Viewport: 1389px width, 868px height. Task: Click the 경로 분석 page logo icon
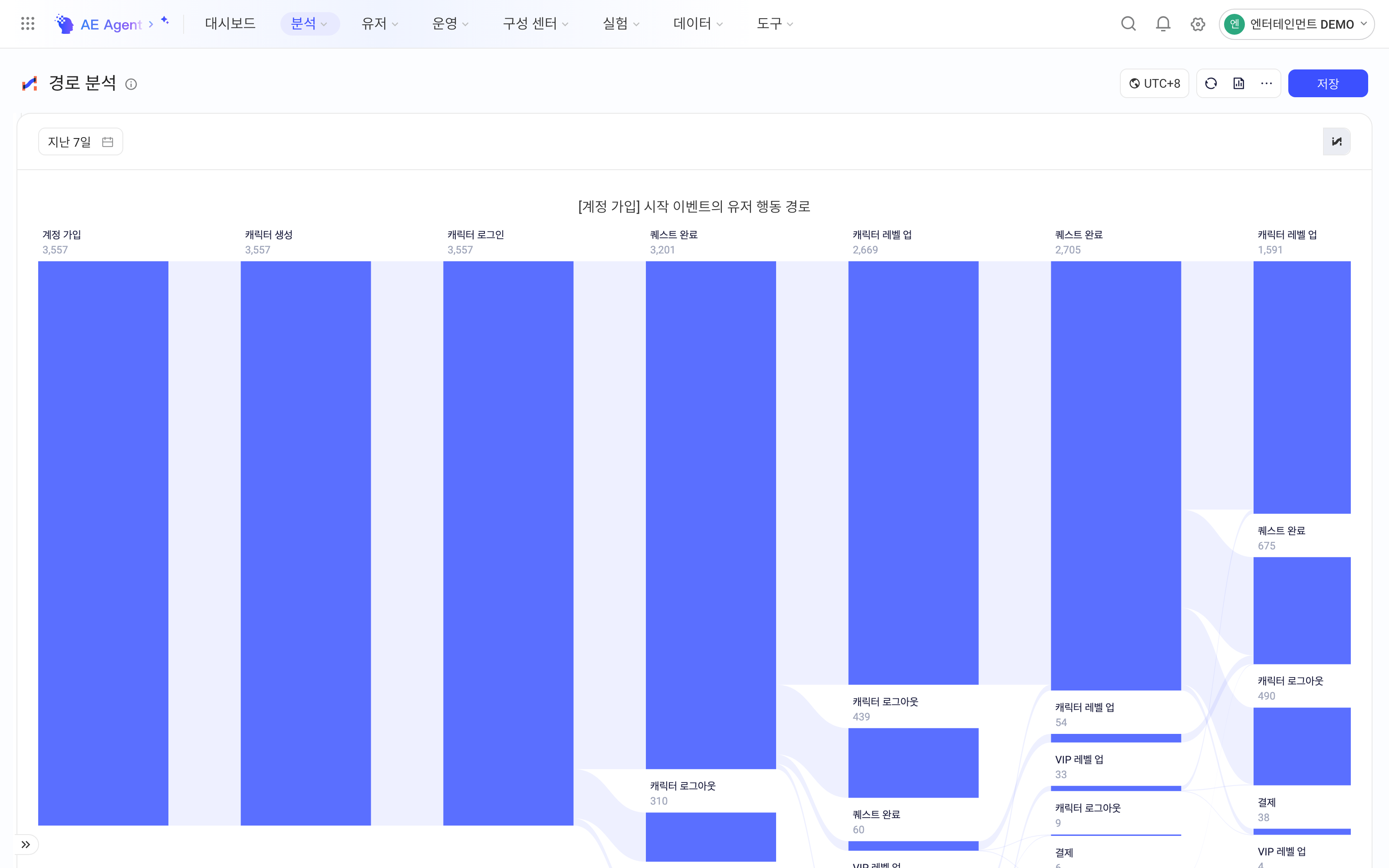click(x=30, y=84)
